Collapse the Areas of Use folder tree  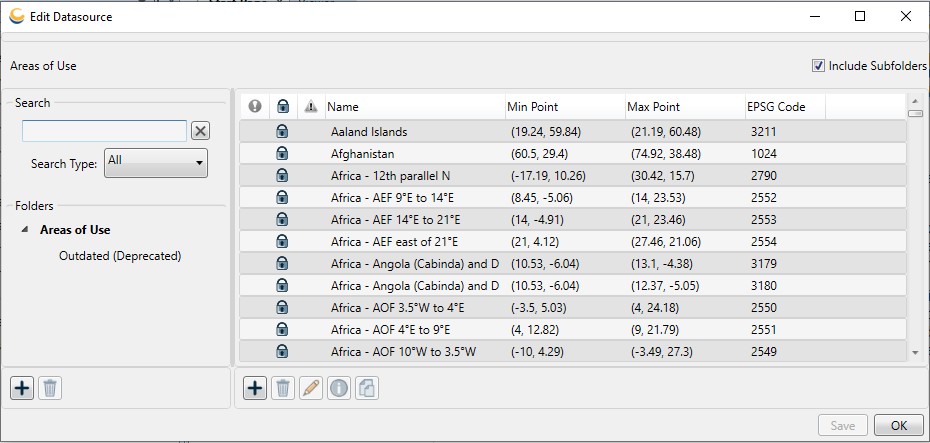(25, 230)
